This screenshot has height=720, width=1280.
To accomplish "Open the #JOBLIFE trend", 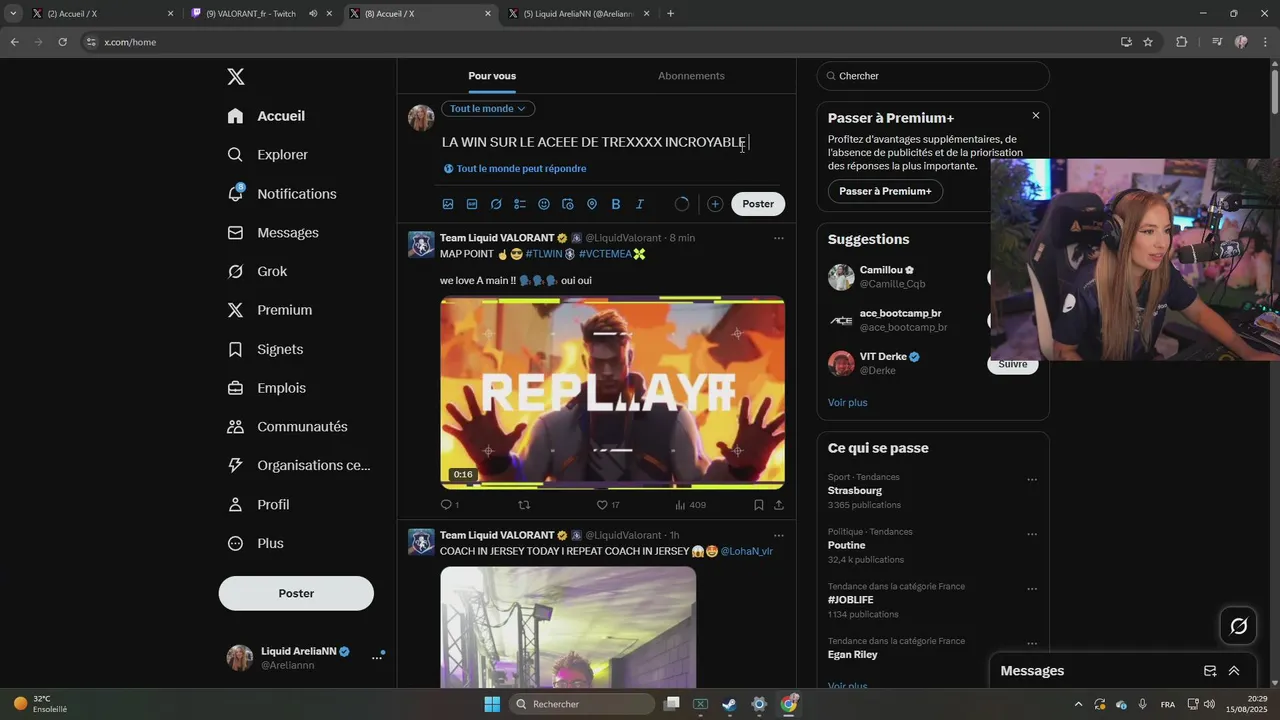I will click(x=851, y=600).
